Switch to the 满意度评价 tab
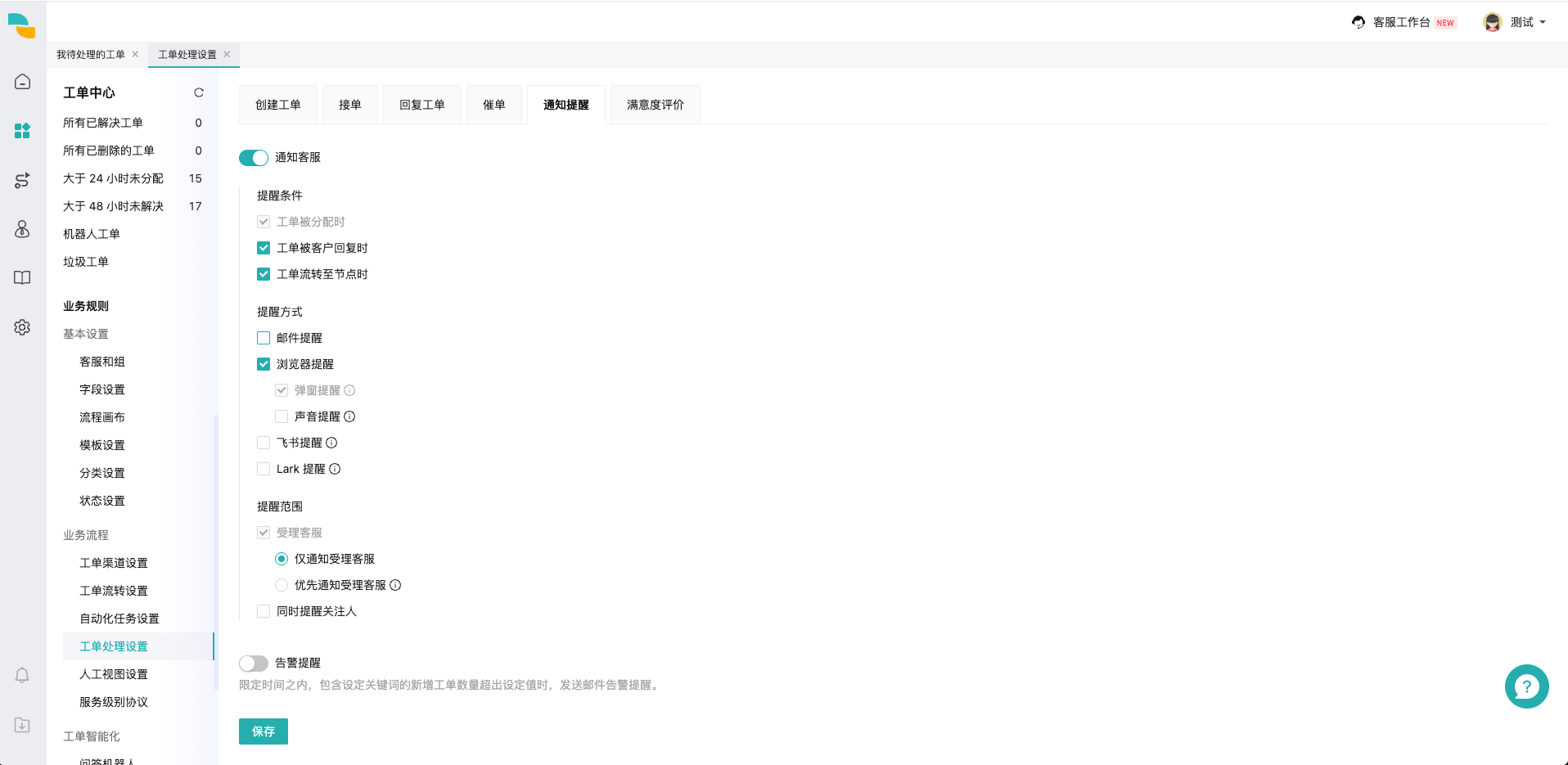Viewport: 1568px width, 765px height. [656, 105]
